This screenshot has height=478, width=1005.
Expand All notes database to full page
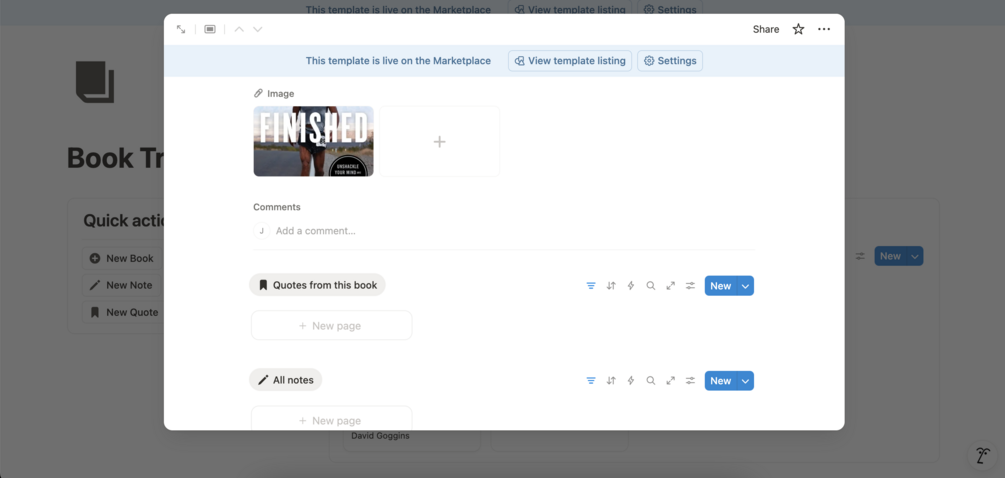pos(670,381)
